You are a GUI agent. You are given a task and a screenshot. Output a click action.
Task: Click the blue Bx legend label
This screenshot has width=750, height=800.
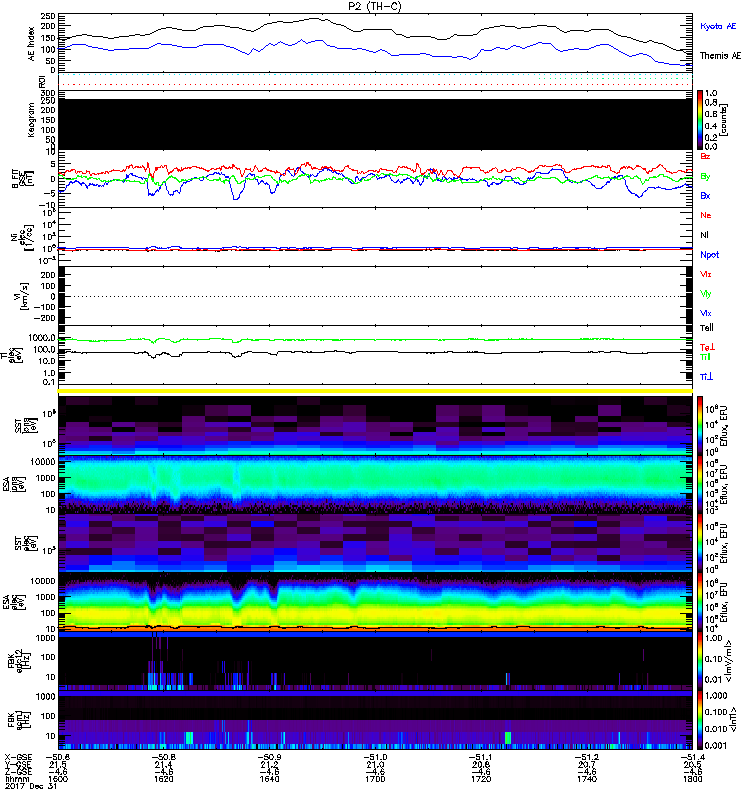click(706, 196)
